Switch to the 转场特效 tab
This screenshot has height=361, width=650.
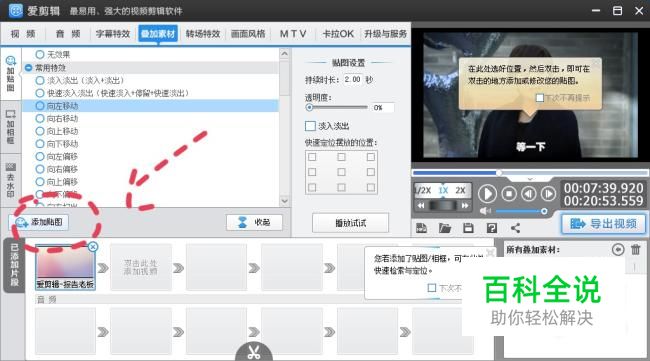pos(203,34)
